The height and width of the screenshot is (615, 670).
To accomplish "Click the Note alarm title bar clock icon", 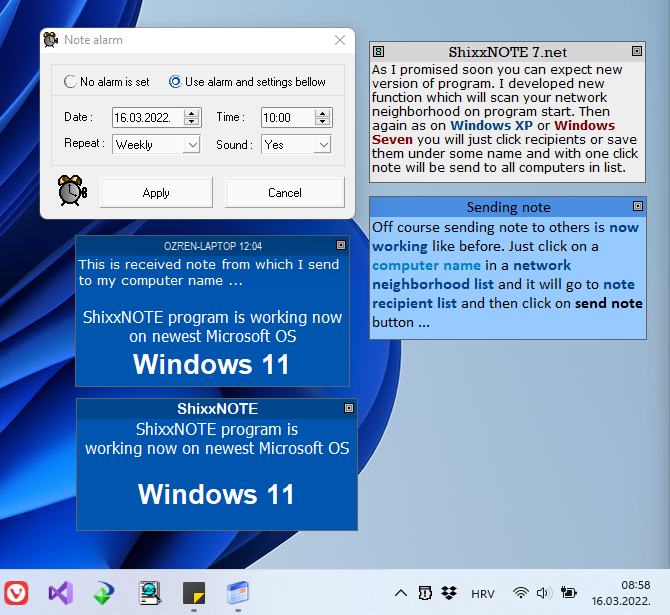I will pos(51,40).
